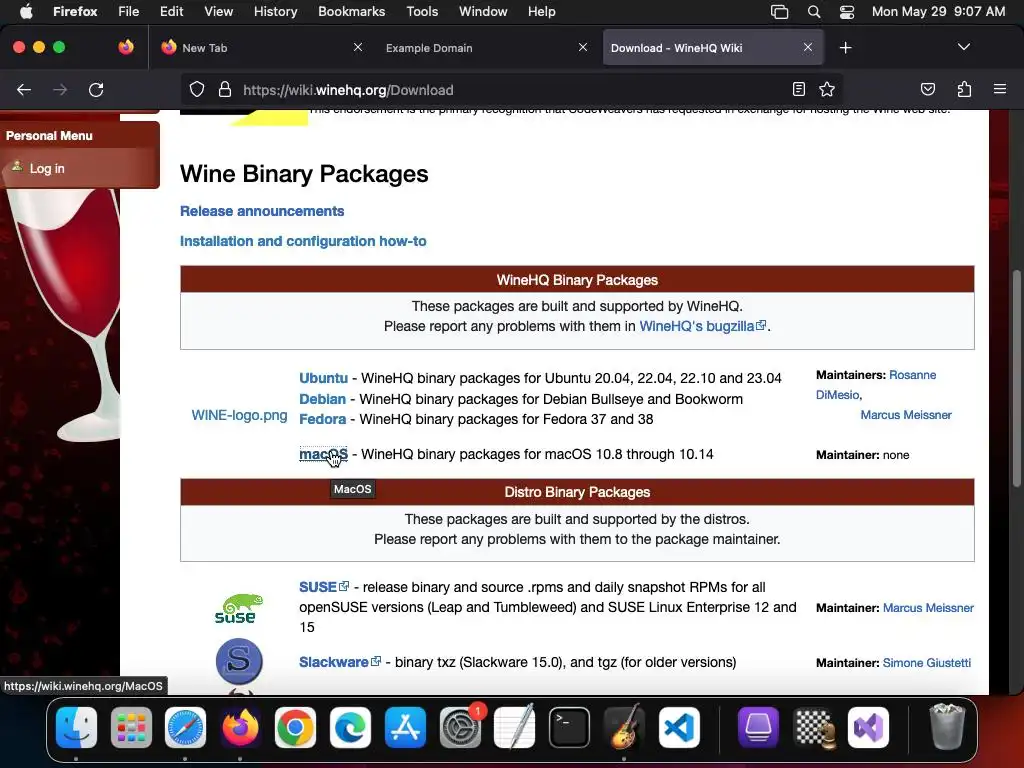
Task: Open the Release announcements link
Action: [262, 211]
